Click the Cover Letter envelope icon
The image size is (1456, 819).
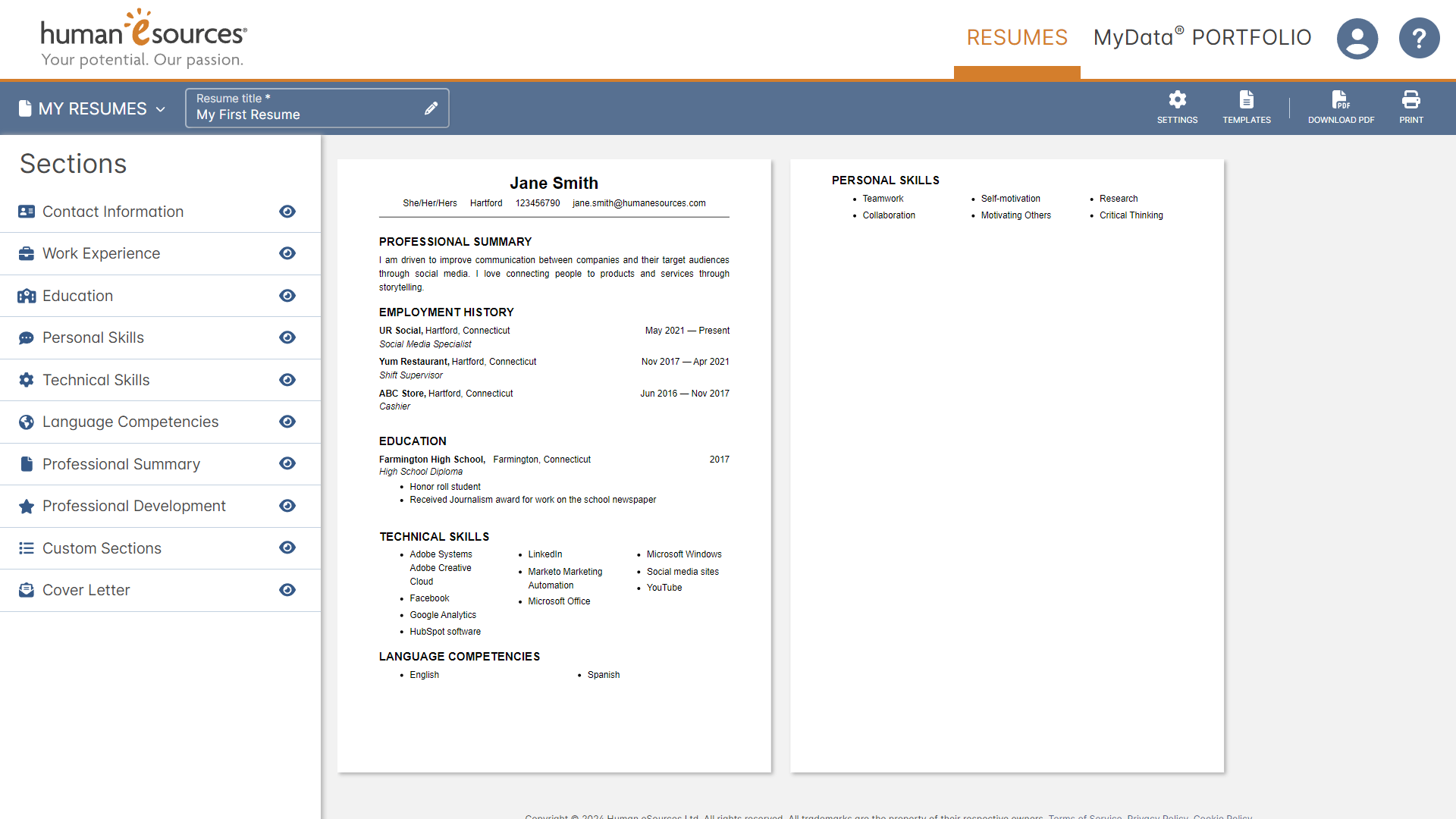27,590
